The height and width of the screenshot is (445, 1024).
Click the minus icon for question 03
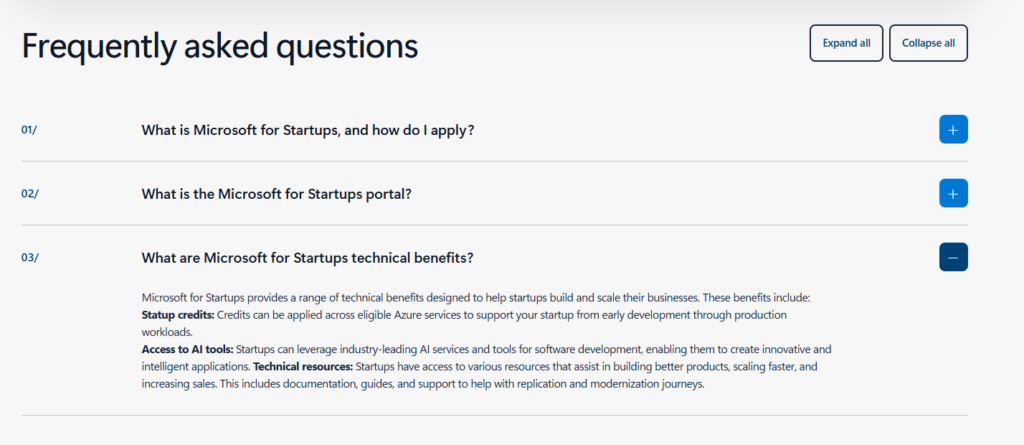pos(953,257)
